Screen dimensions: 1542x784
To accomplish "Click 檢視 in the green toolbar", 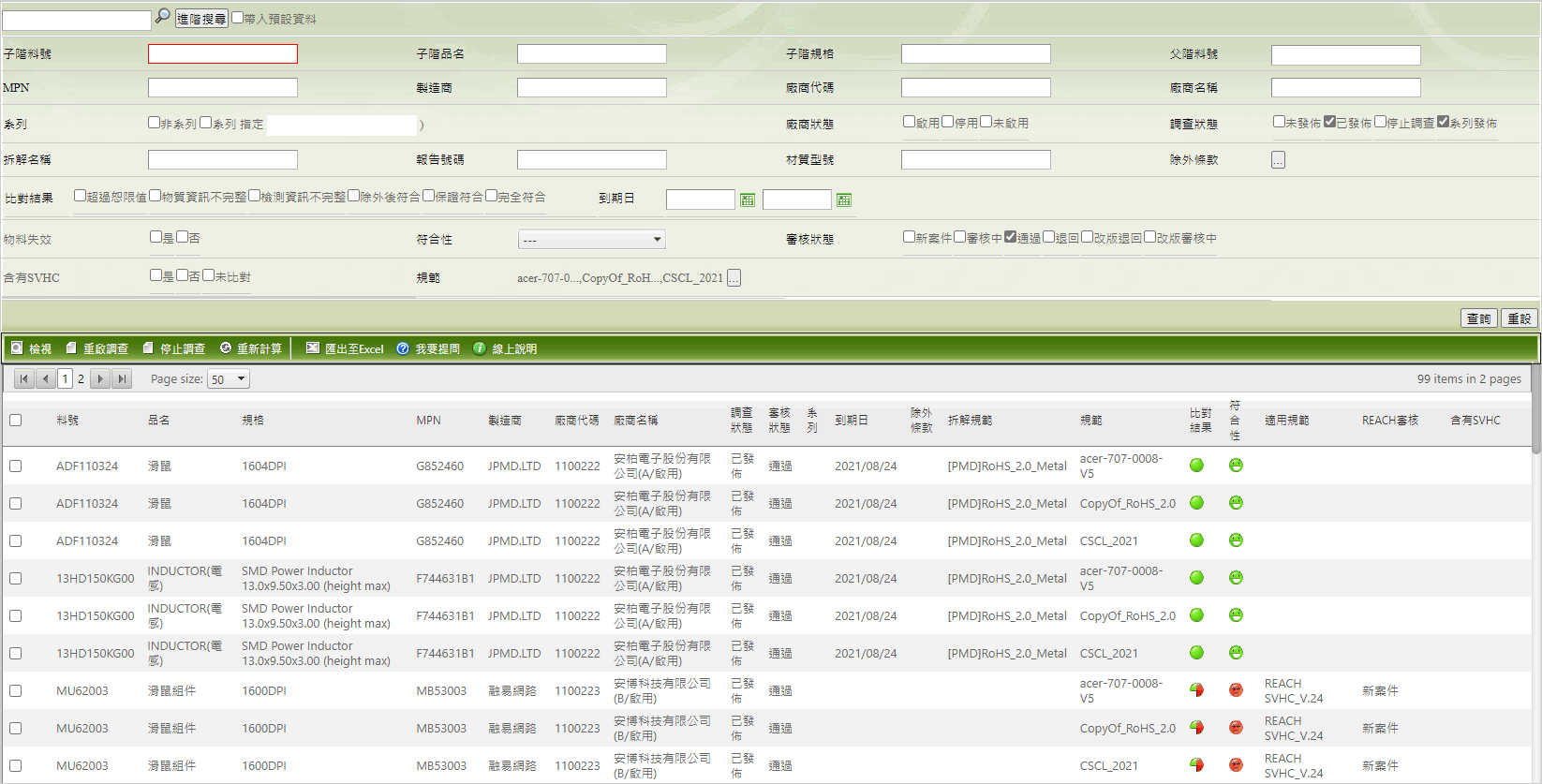I will [31, 348].
